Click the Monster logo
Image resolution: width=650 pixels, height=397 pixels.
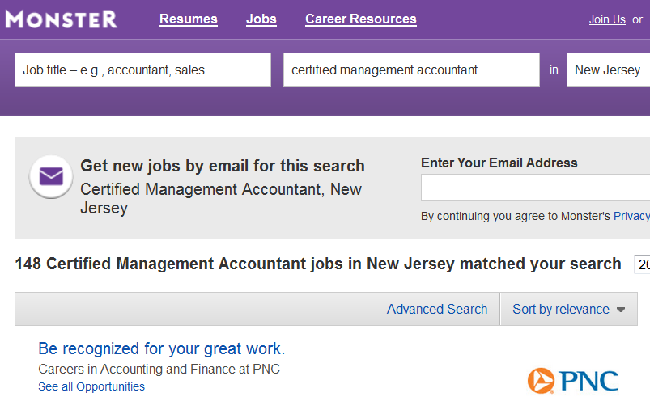point(61,19)
